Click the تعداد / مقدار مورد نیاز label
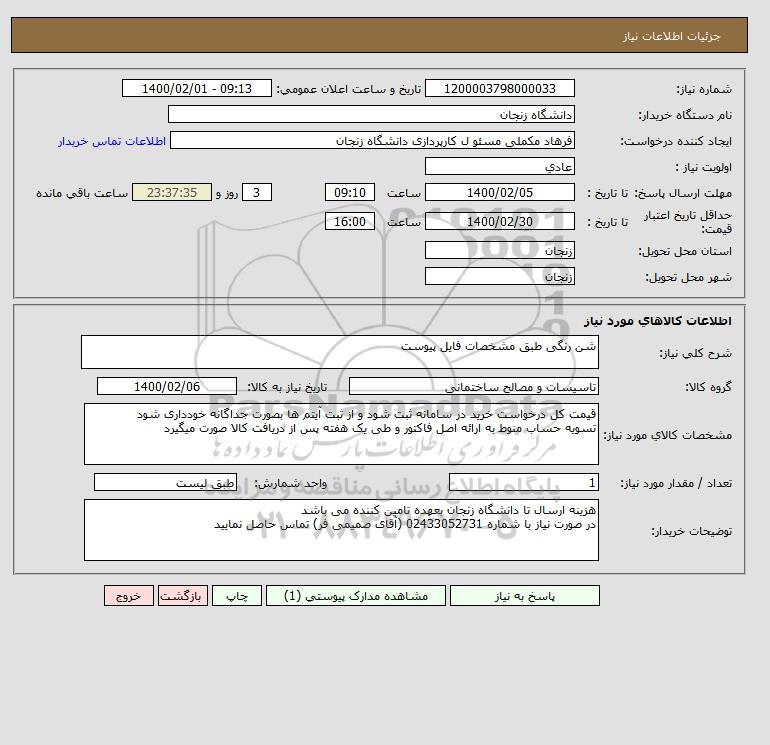This screenshot has width=770, height=745. click(x=676, y=483)
